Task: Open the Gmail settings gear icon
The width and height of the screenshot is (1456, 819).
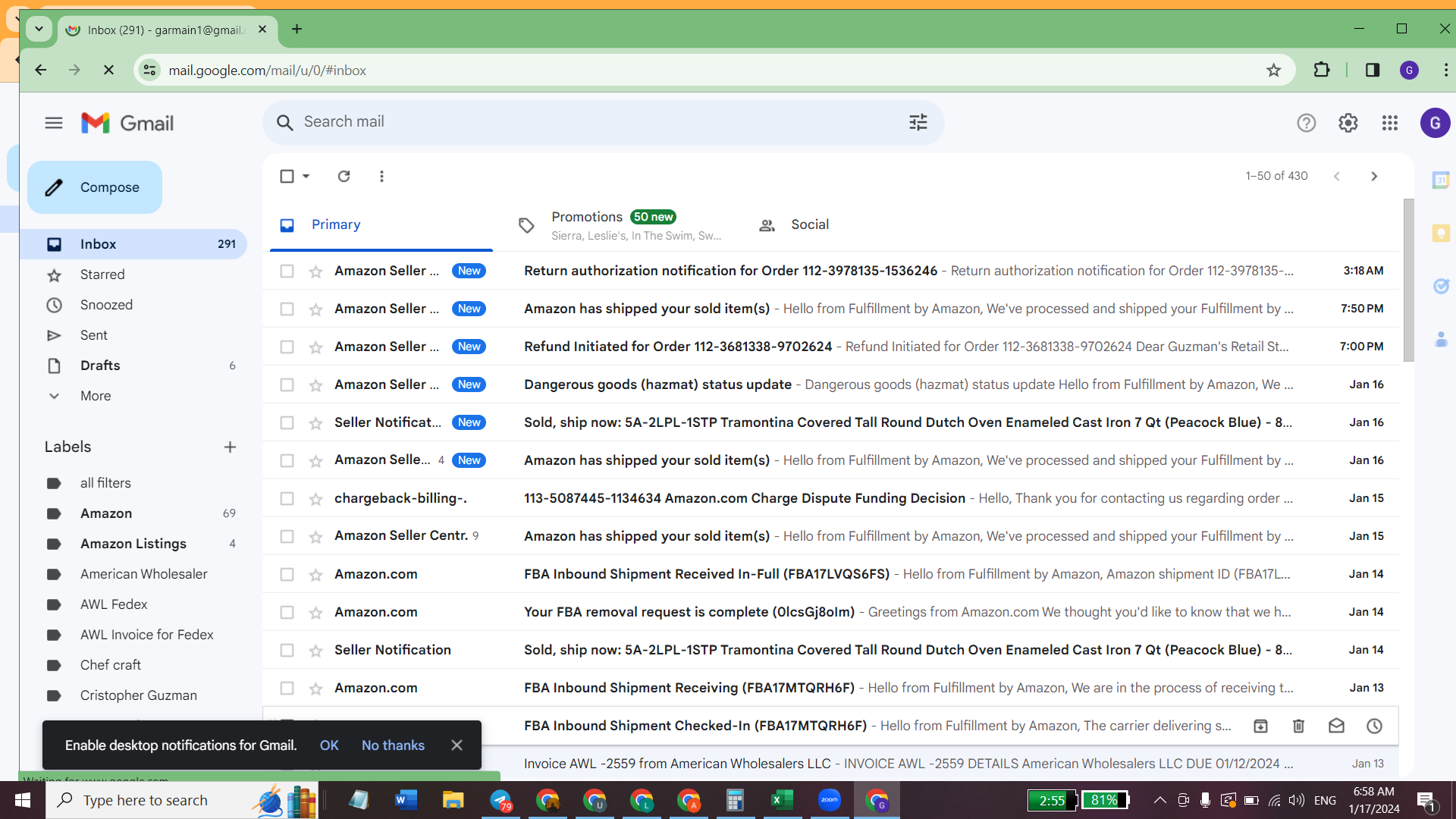Action: coord(1348,123)
